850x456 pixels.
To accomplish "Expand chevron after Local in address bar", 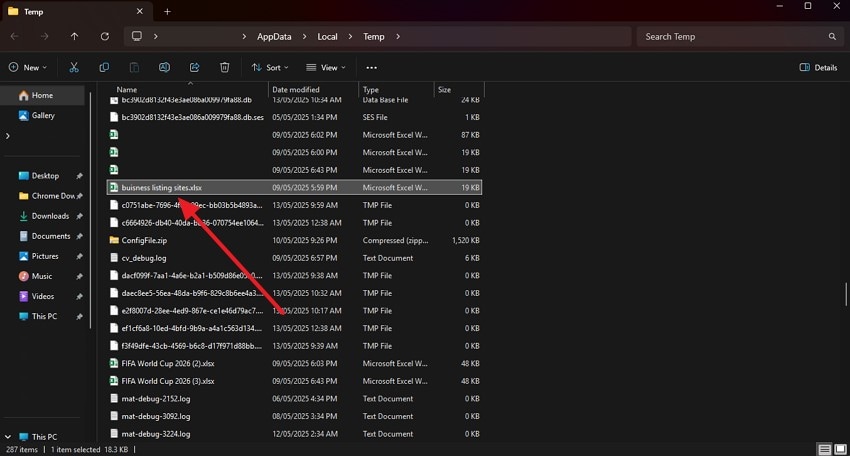I will point(350,36).
